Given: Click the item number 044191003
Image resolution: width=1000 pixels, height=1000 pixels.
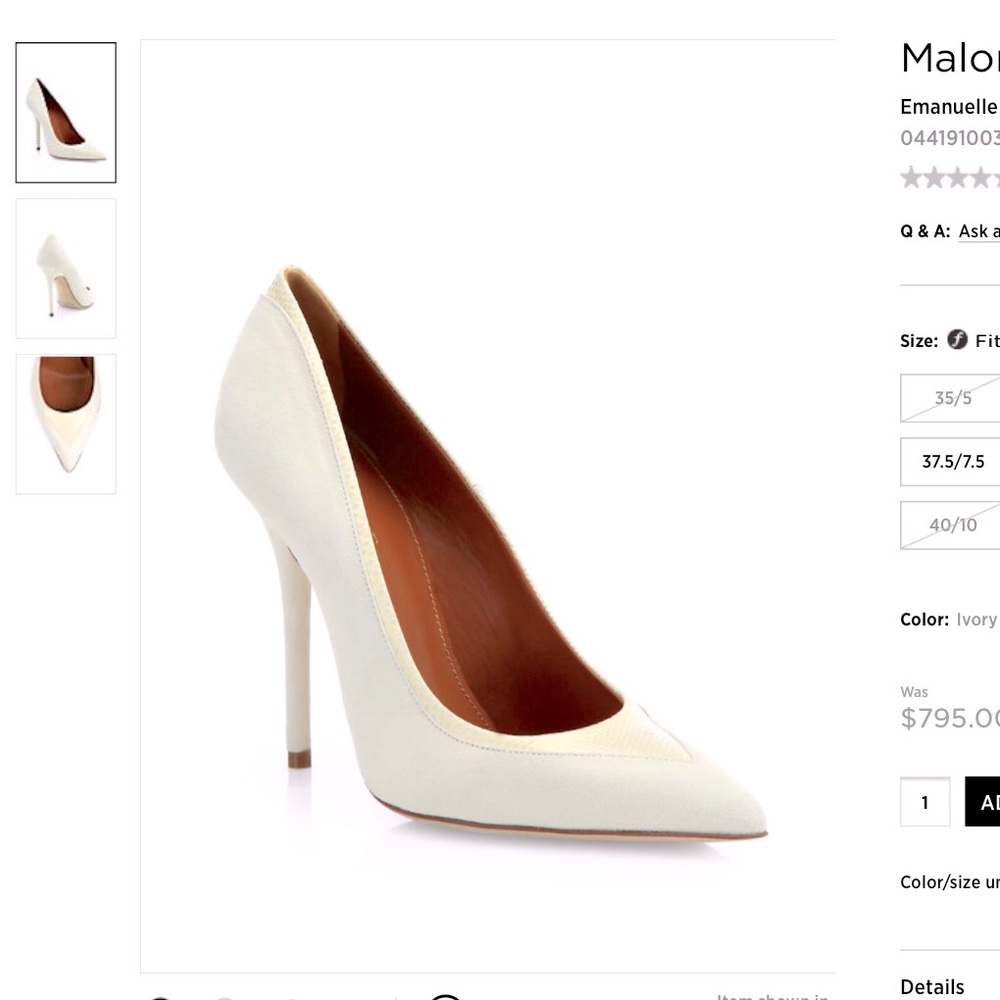Looking at the screenshot, I should (950, 138).
